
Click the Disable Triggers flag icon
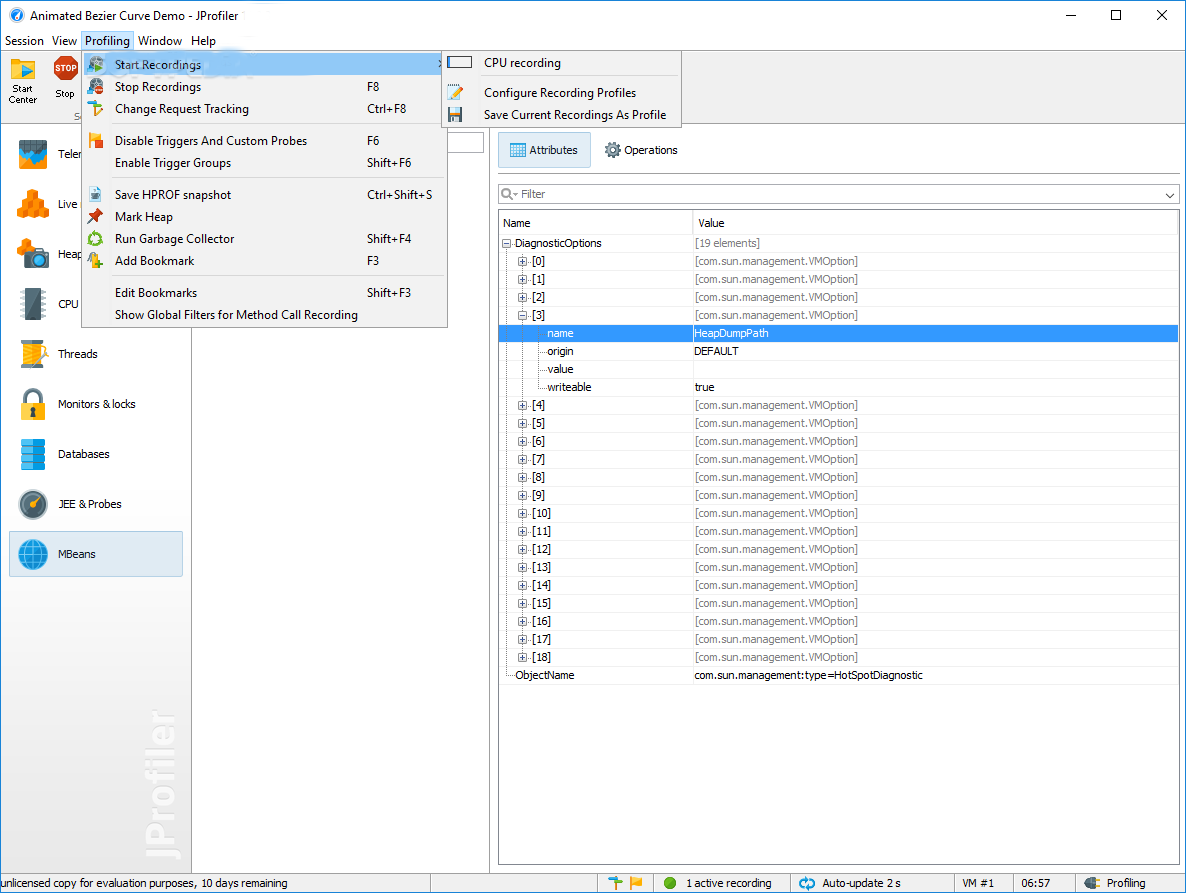(95, 140)
